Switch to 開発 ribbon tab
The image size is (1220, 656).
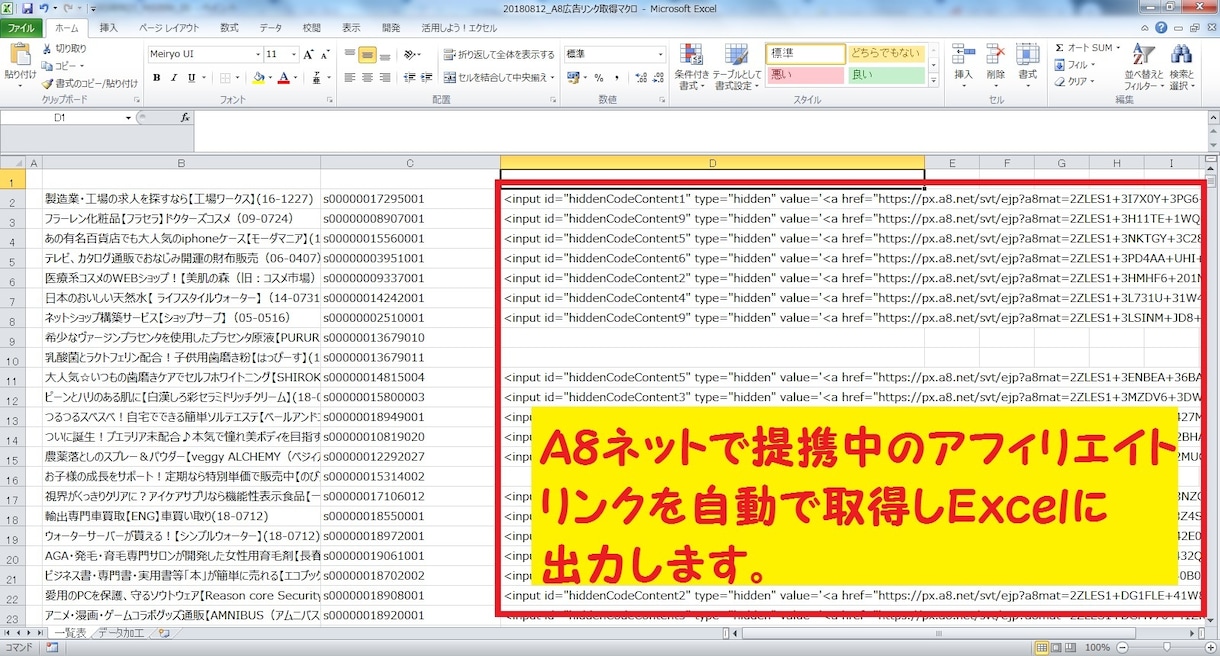391,28
